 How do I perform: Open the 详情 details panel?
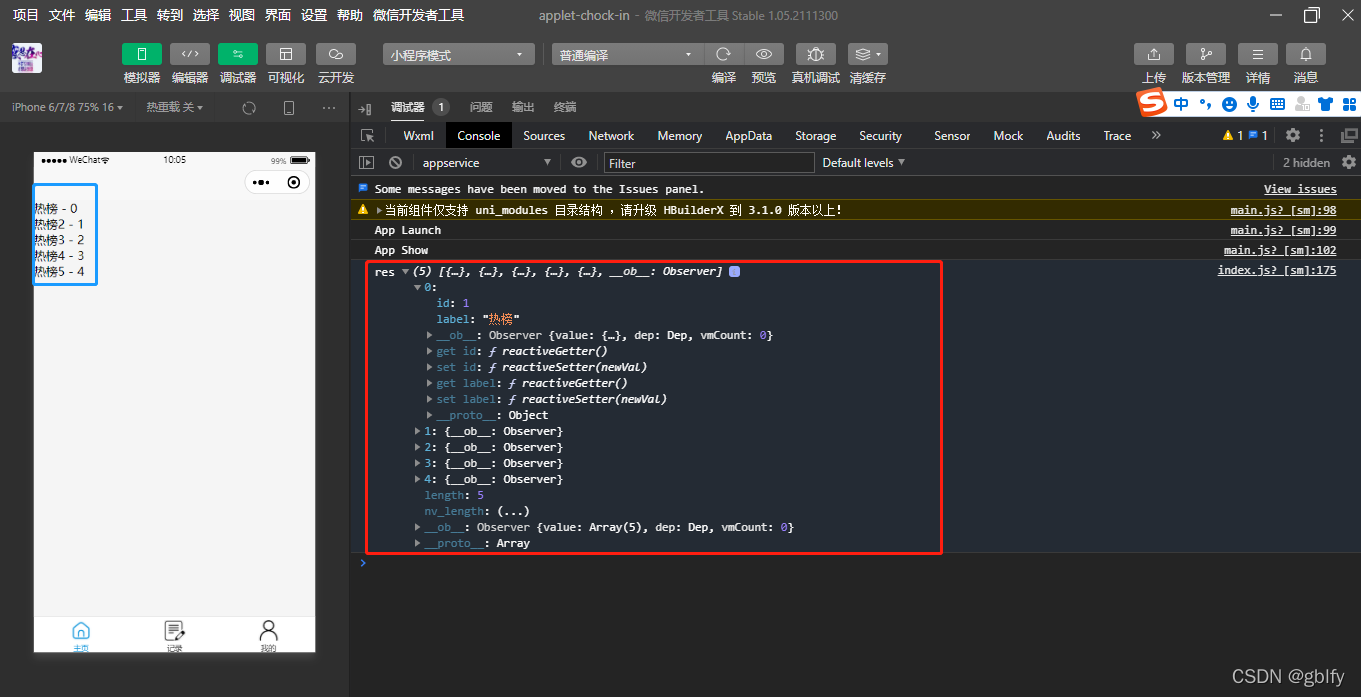[1258, 54]
